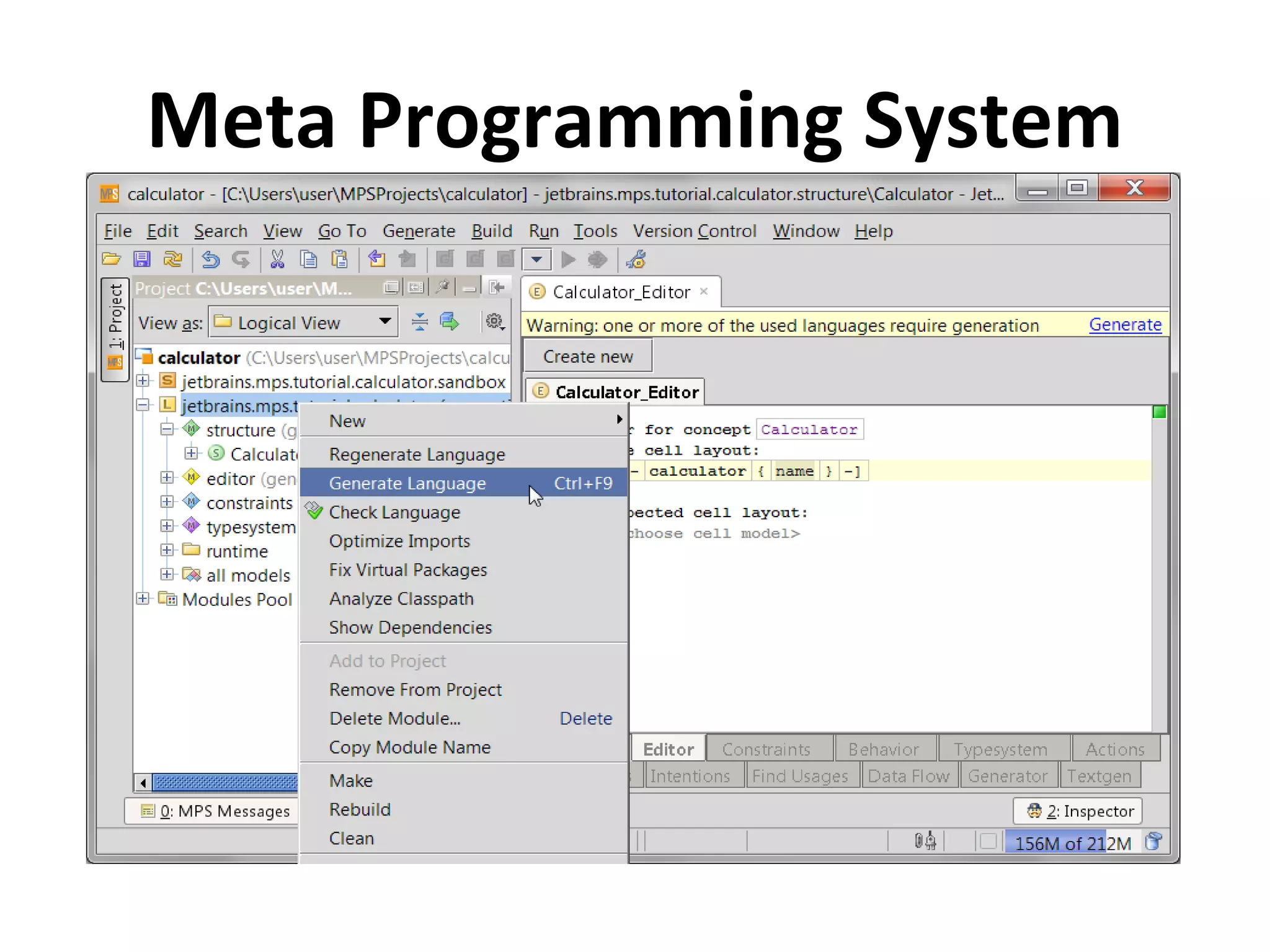Click the Forward navigation toolbar icon
The width and height of the screenshot is (1270, 952).
[x=407, y=259]
